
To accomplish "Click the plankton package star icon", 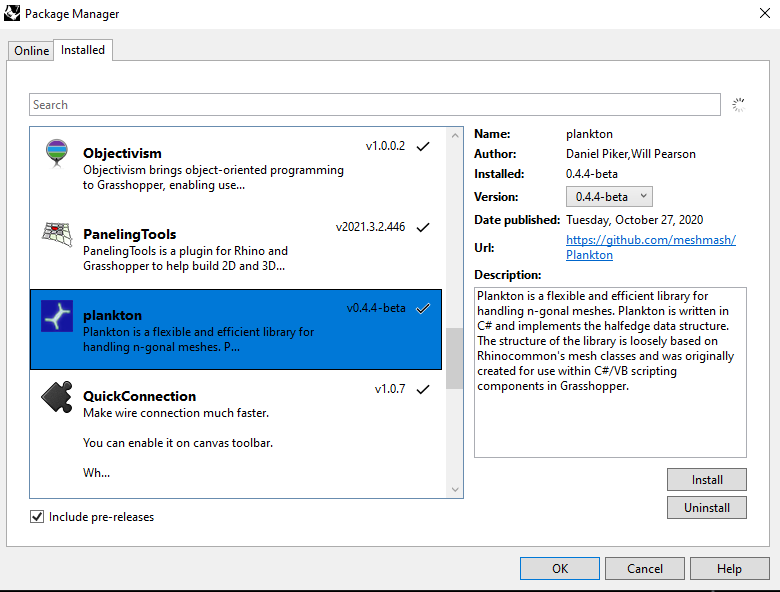I will [x=57, y=316].
